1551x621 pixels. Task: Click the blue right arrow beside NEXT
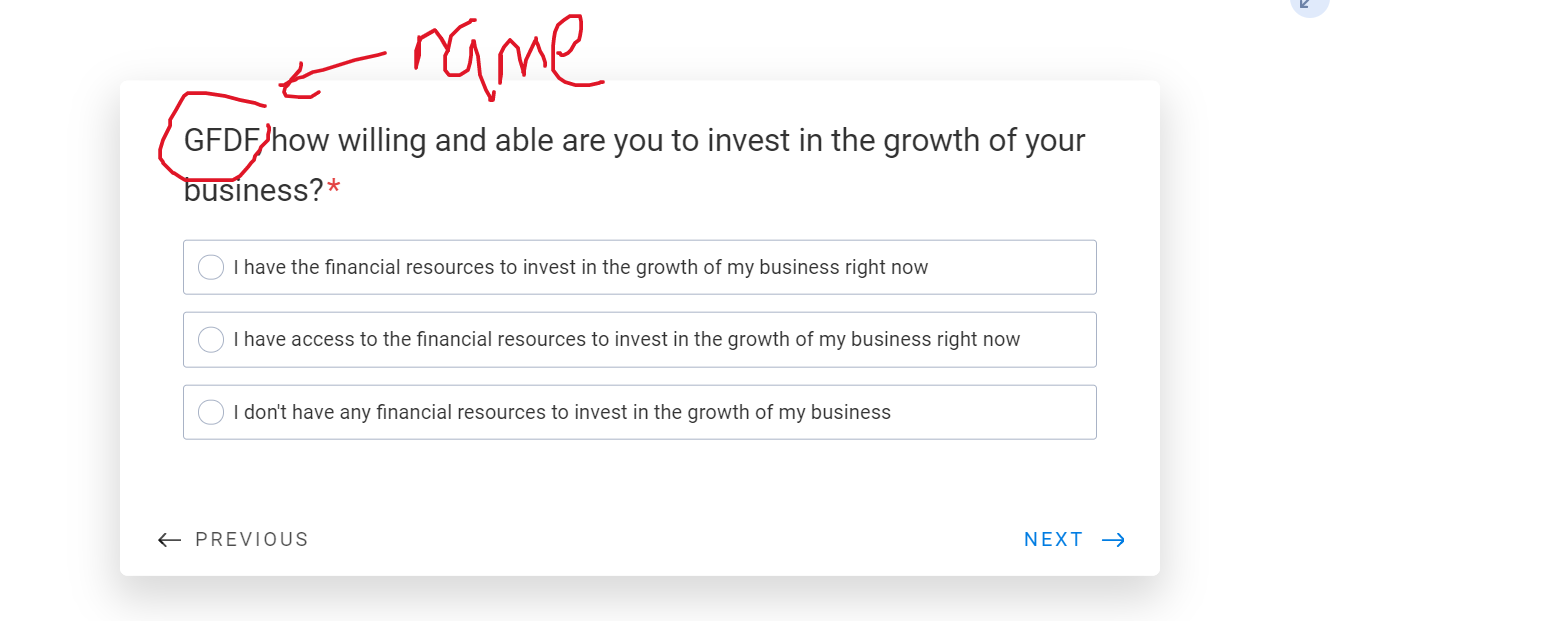pos(1113,540)
